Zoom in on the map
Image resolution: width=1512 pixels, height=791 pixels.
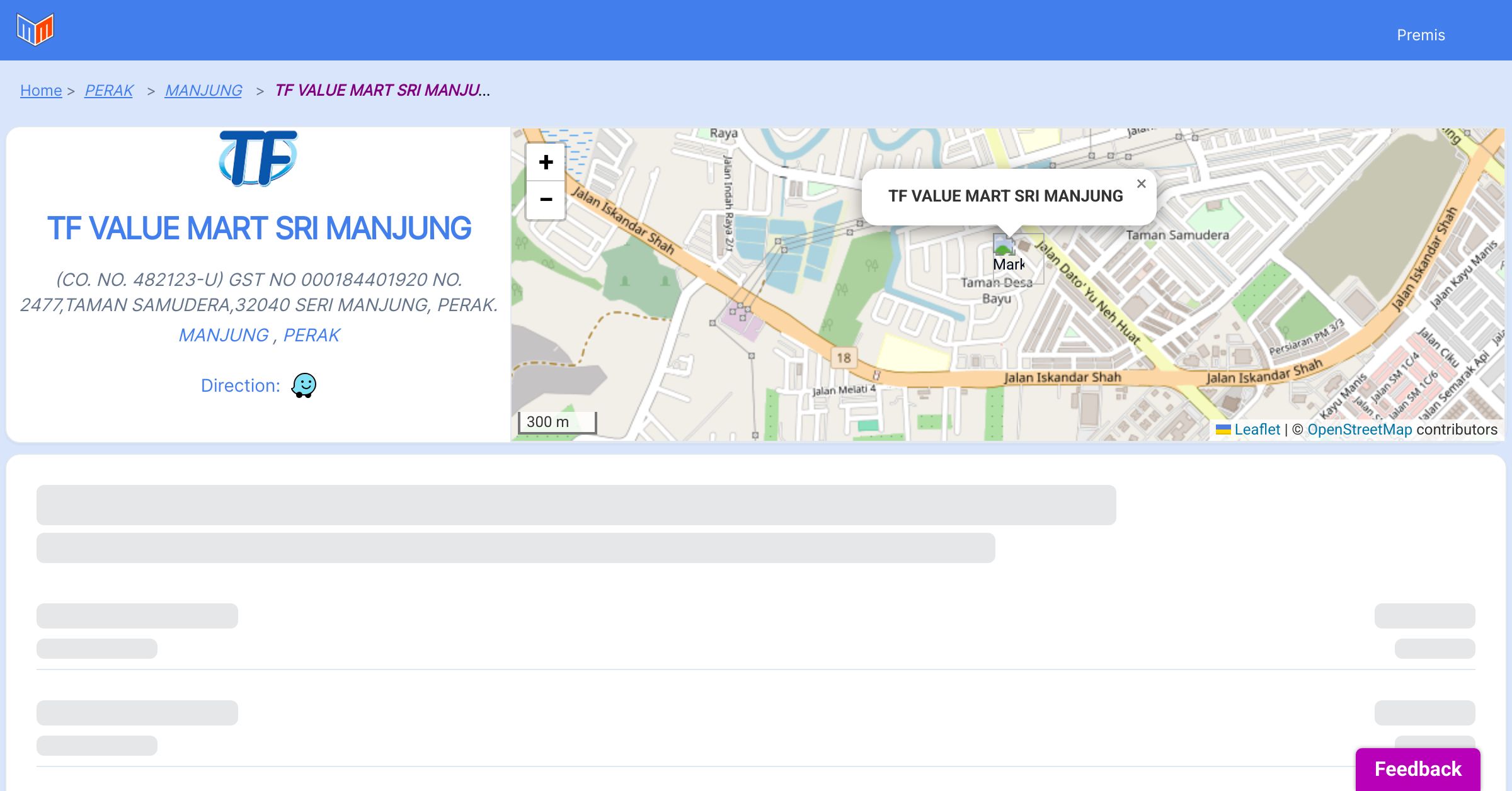tap(546, 162)
